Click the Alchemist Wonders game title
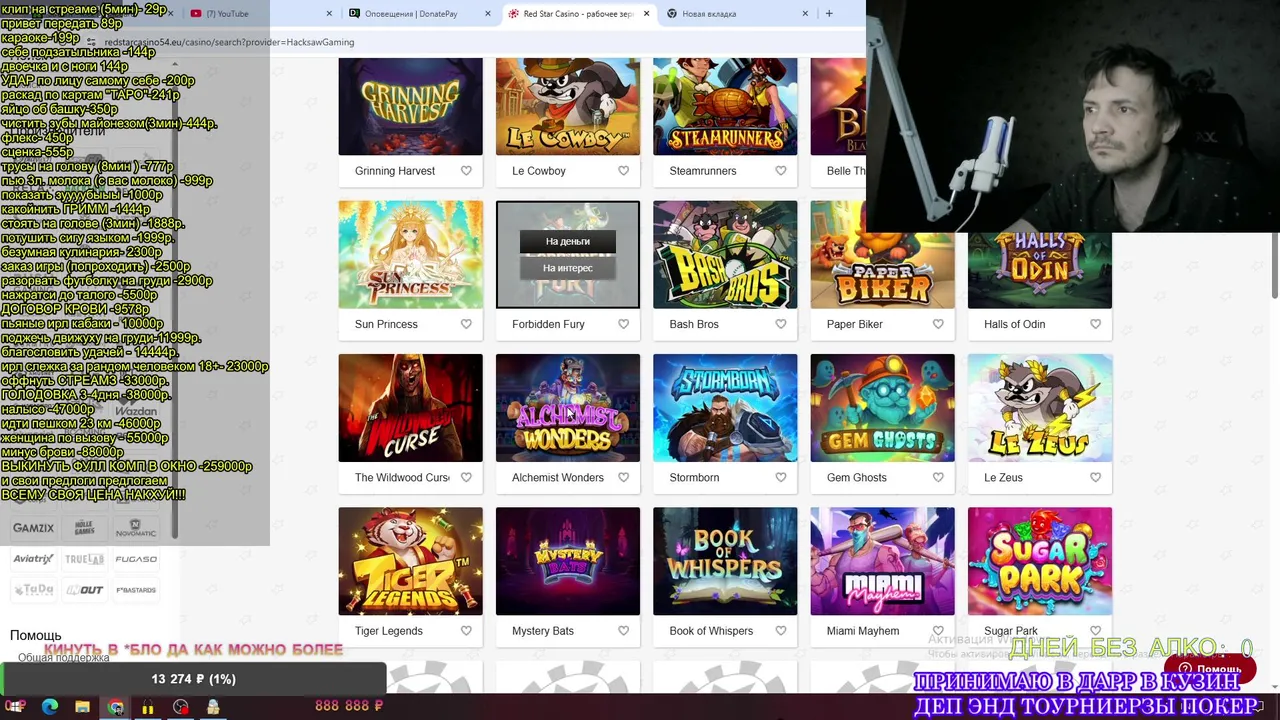This screenshot has width=1280, height=720. pos(558,477)
